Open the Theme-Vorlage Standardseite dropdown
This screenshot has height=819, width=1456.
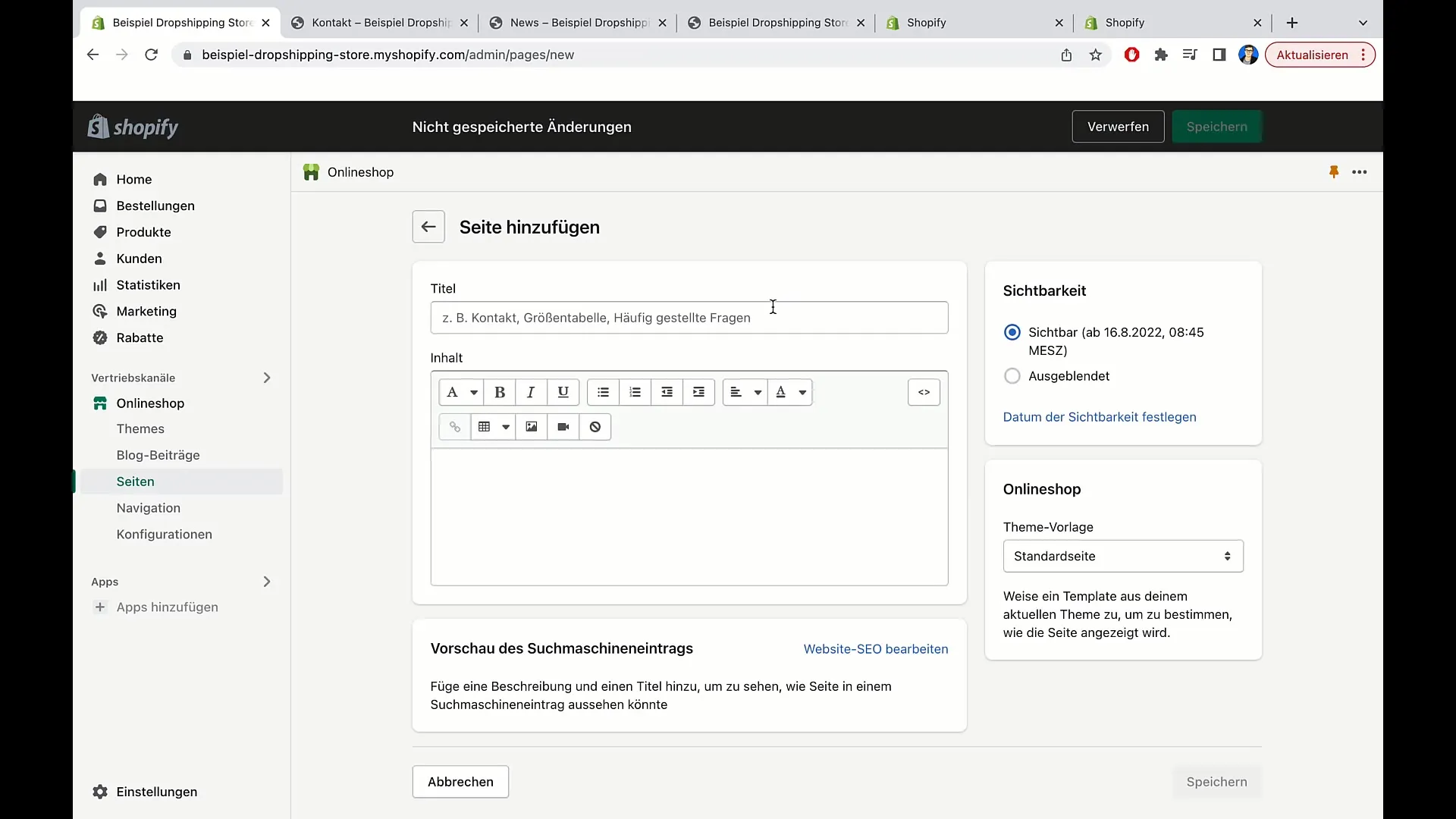coord(1123,556)
